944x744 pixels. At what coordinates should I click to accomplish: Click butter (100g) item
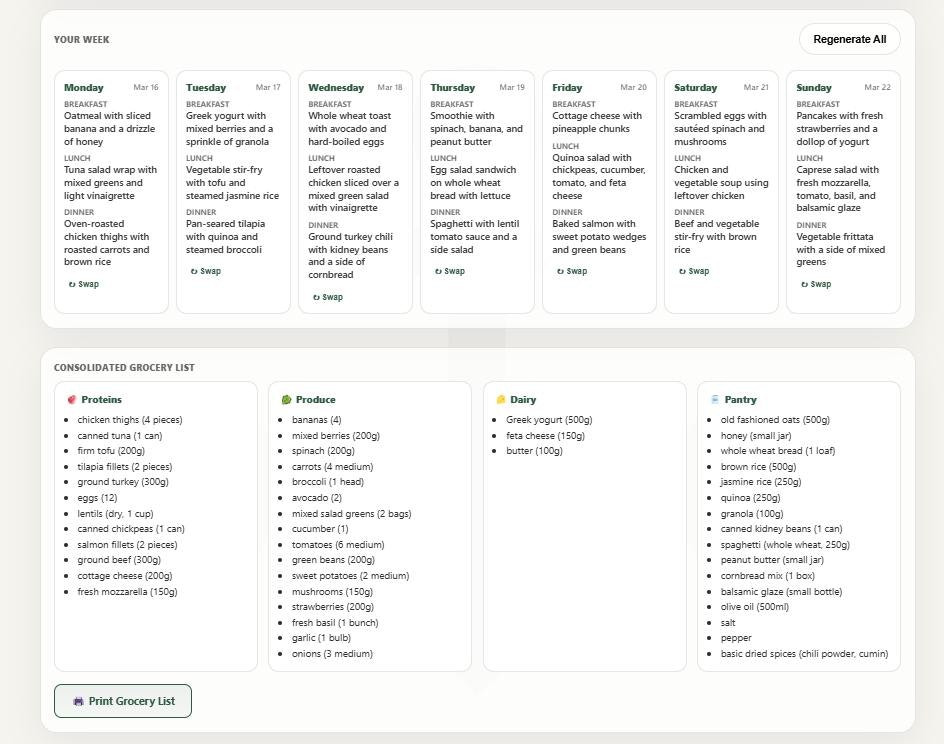click(535, 451)
